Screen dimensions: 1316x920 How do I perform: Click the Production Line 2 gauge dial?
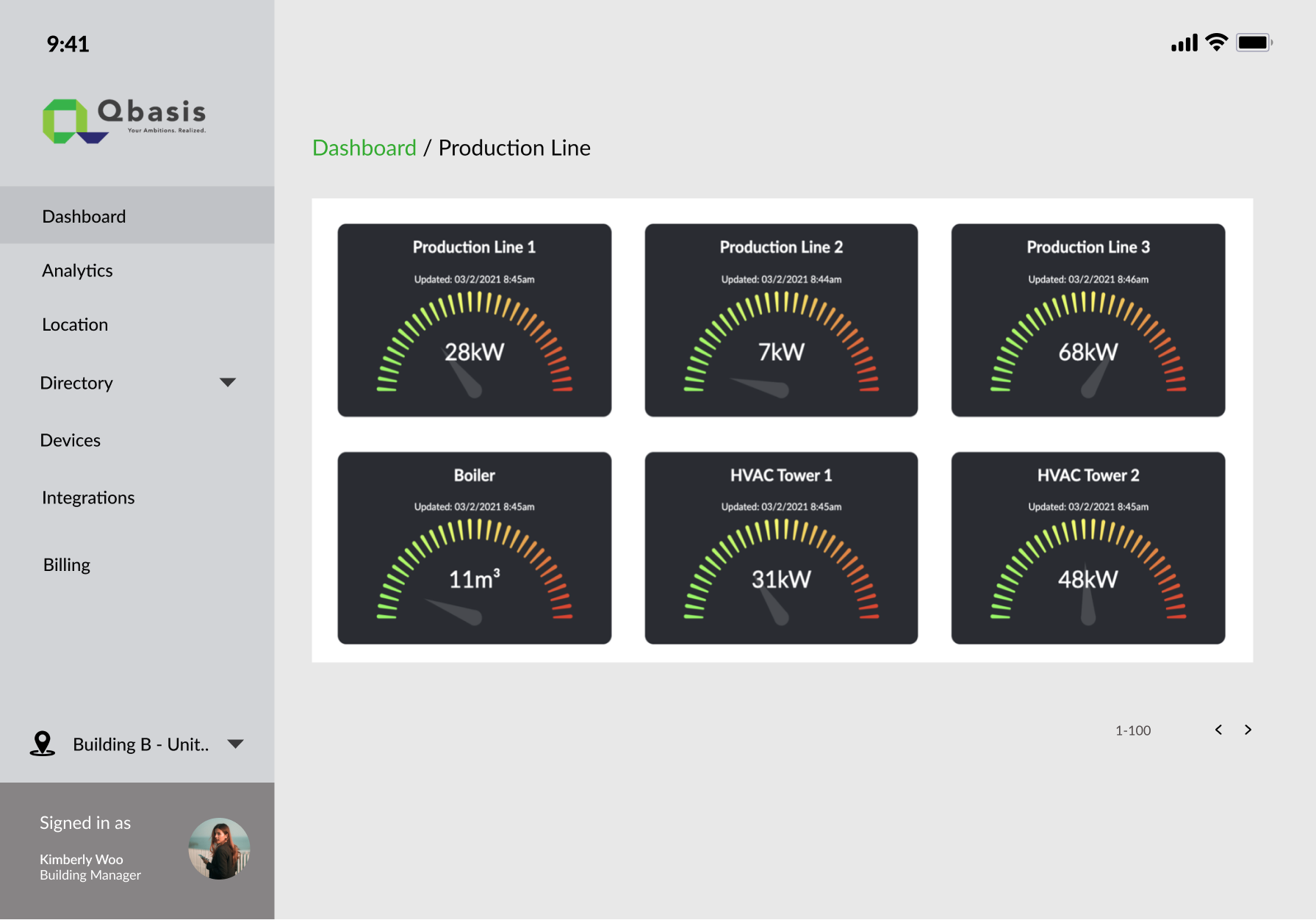coord(780,345)
